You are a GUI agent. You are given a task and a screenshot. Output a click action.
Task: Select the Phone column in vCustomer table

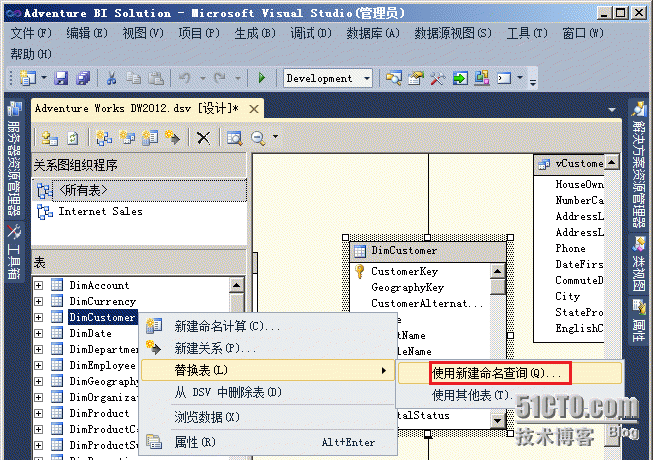pyautogui.click(x=570, y=249)
